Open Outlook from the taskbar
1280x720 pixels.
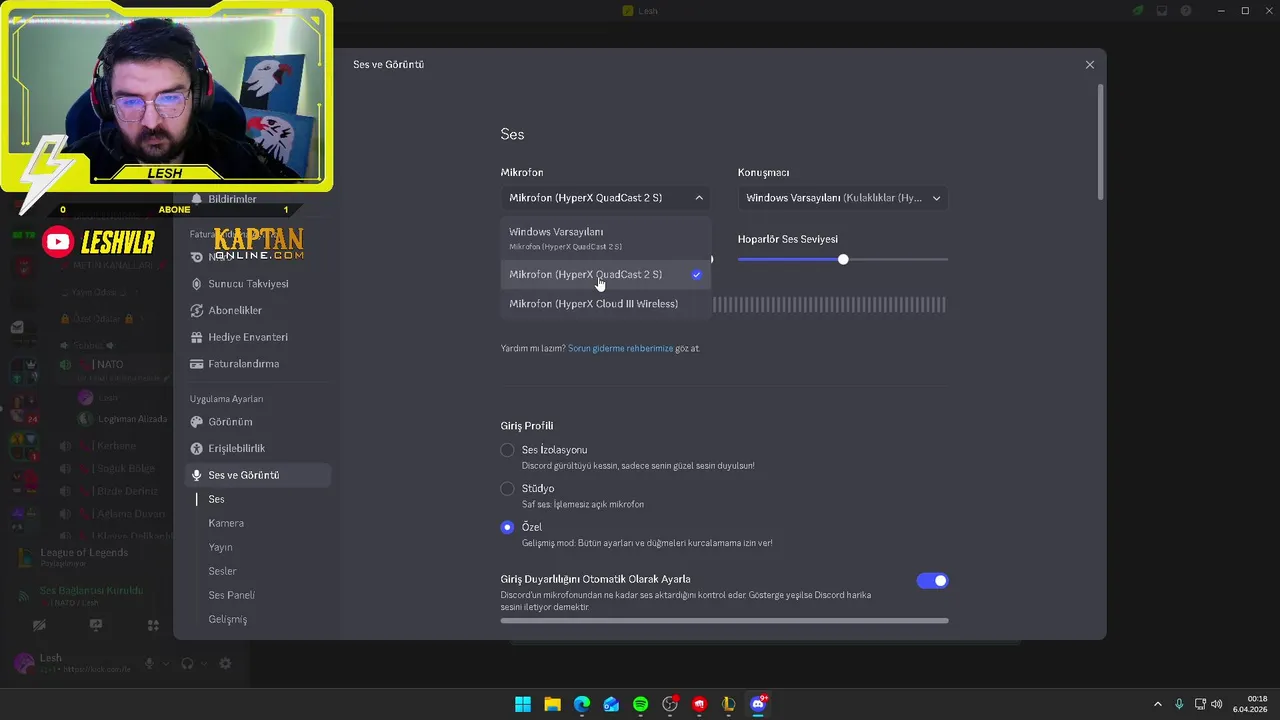click(x=611, y=704)
